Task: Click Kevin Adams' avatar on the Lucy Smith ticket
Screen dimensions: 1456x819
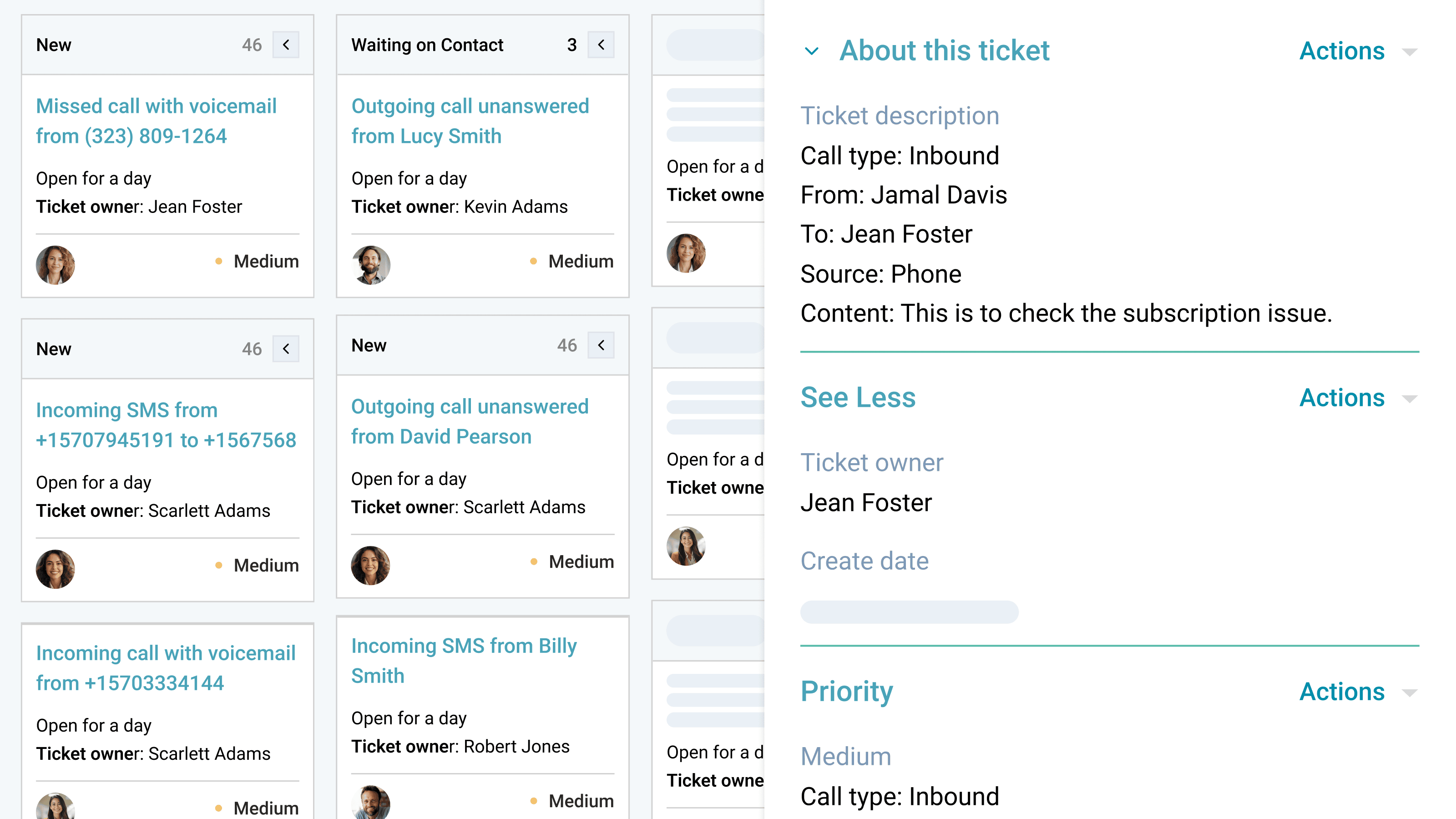Action: 371,265
